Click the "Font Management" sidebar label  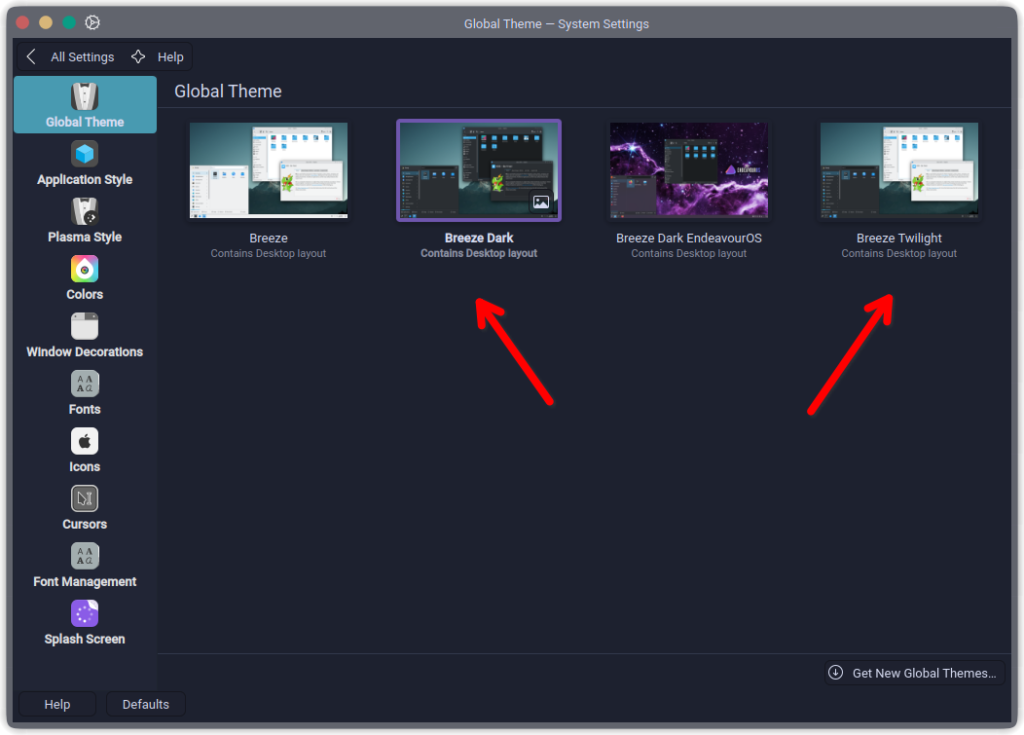(x=84, y=581)
